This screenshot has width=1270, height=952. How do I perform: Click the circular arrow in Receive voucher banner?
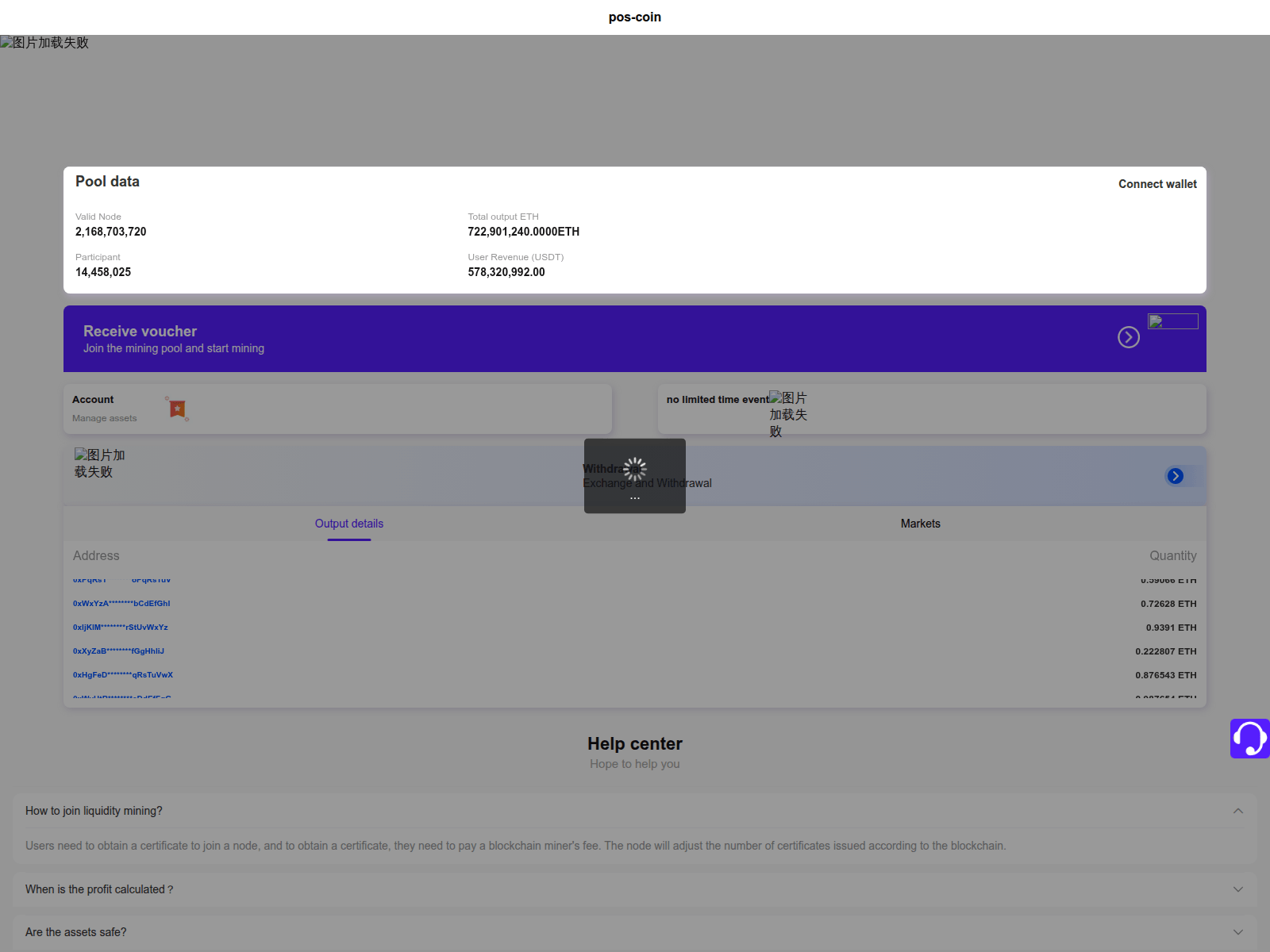click(1129, 337)
